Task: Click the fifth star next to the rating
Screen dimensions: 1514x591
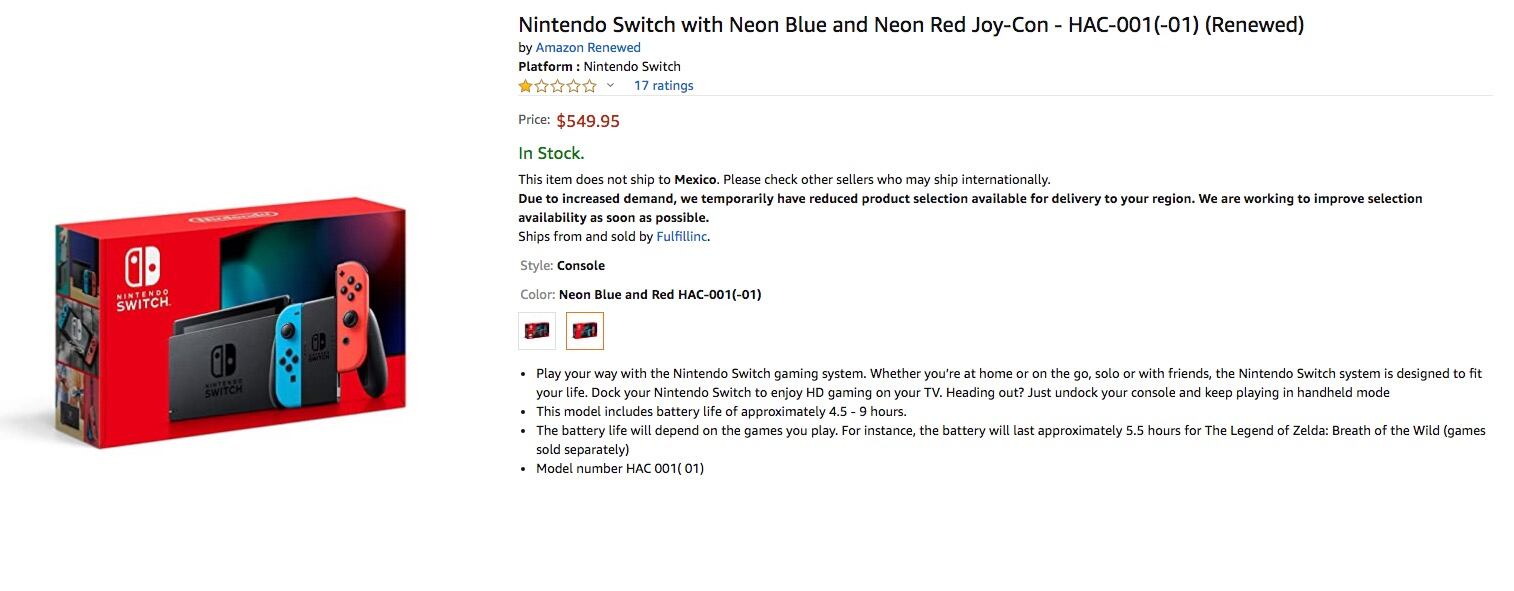Action: [589, 86]
